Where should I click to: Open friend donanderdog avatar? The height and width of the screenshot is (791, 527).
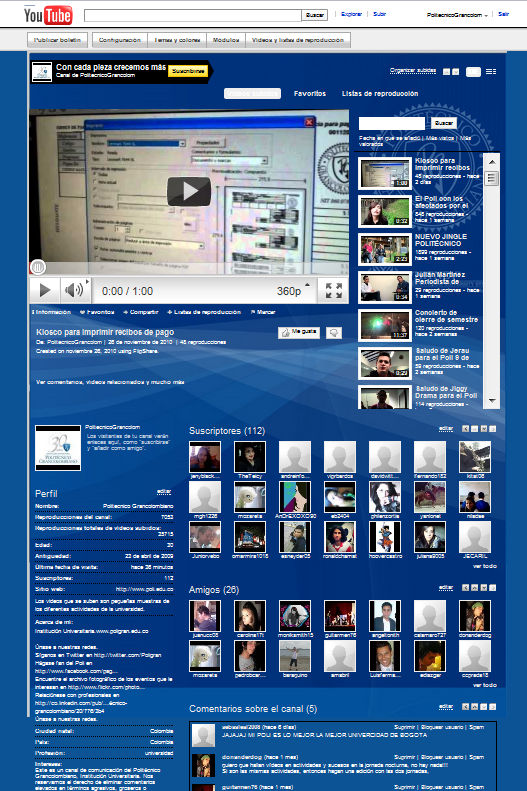[475, 616]
